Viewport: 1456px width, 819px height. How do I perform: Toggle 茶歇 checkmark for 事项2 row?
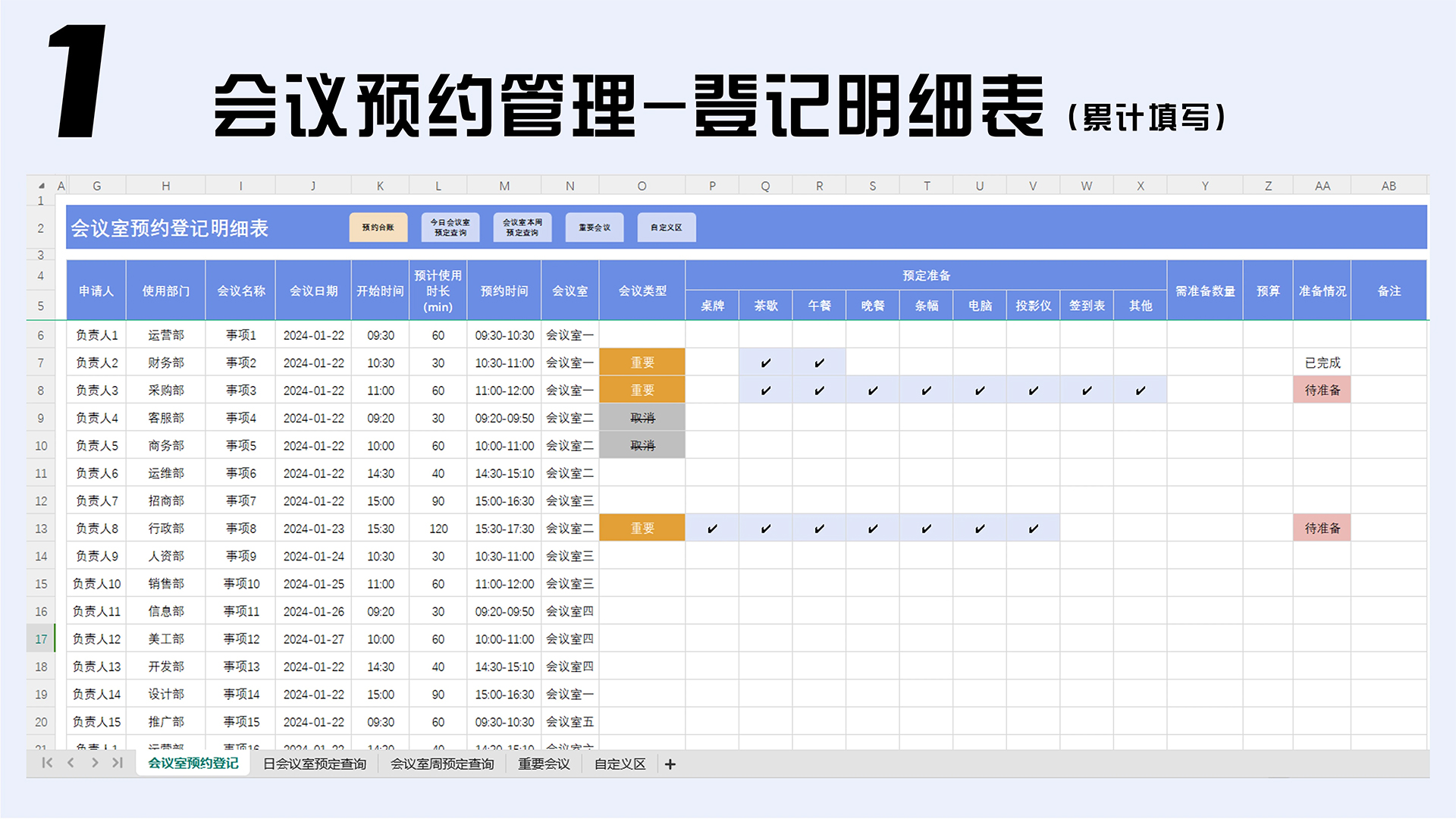(x=765, y=363)
